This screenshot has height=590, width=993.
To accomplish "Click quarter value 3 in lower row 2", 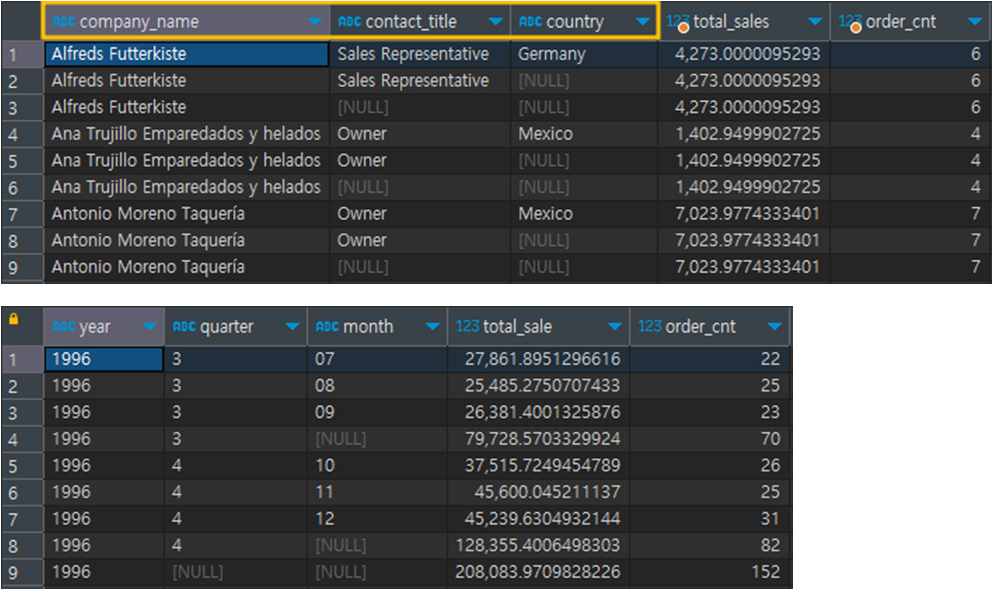I will pos(236,386).
